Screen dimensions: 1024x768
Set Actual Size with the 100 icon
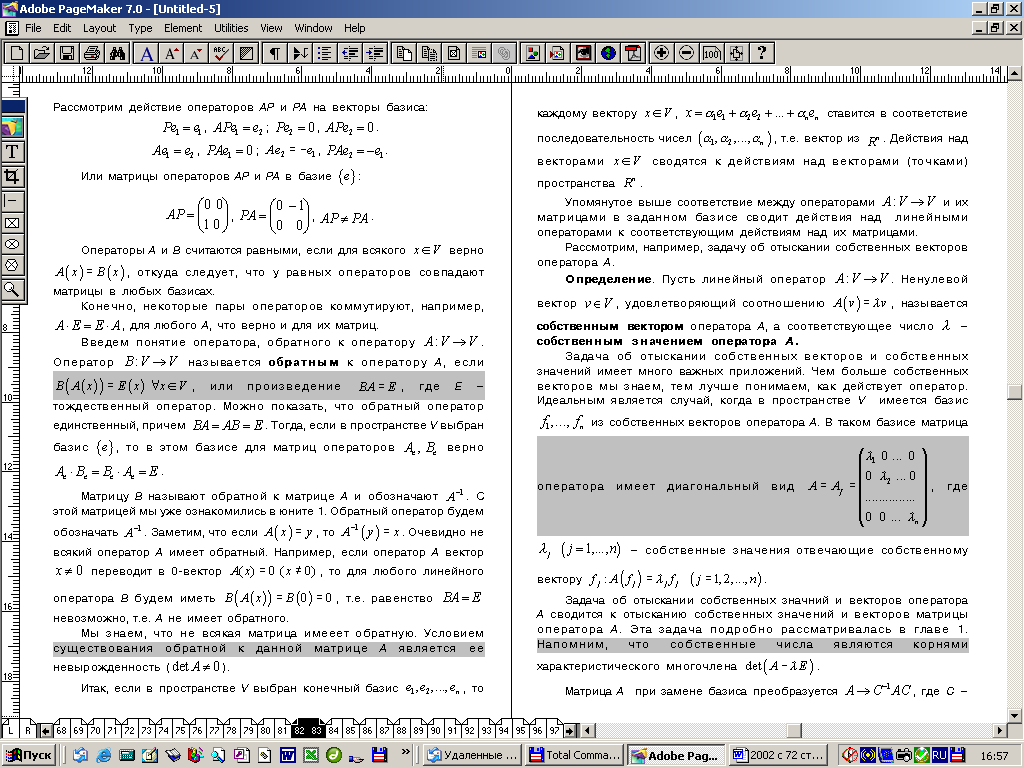coord(711,53)
